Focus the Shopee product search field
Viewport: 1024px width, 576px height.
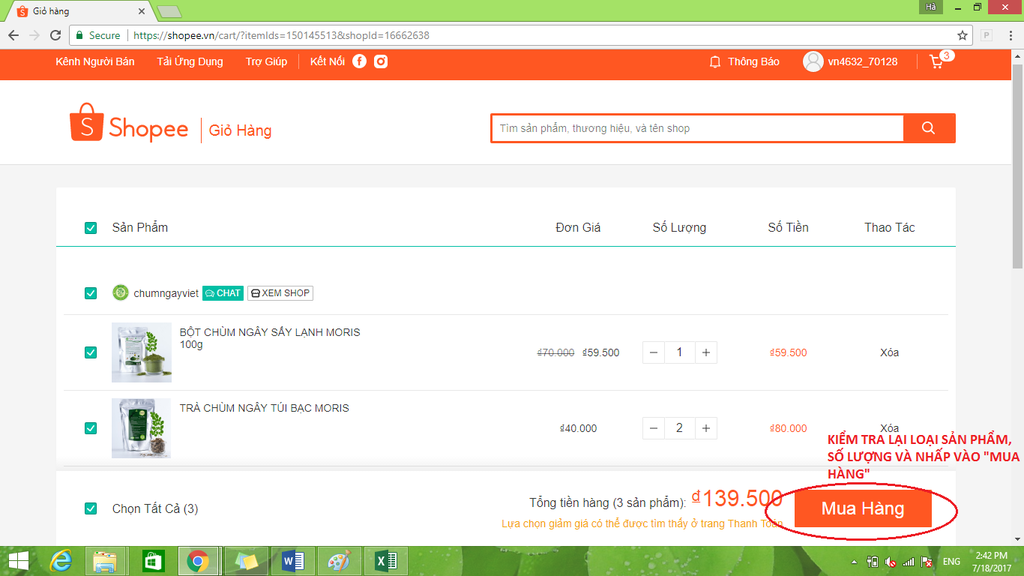pos(697,128)
